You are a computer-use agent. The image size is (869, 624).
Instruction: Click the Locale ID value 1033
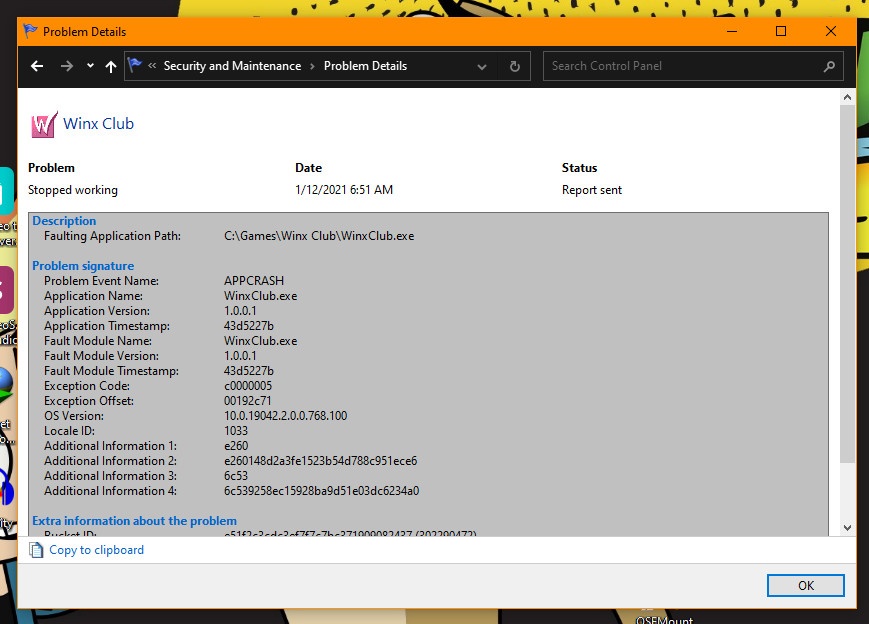click(236, 430)
